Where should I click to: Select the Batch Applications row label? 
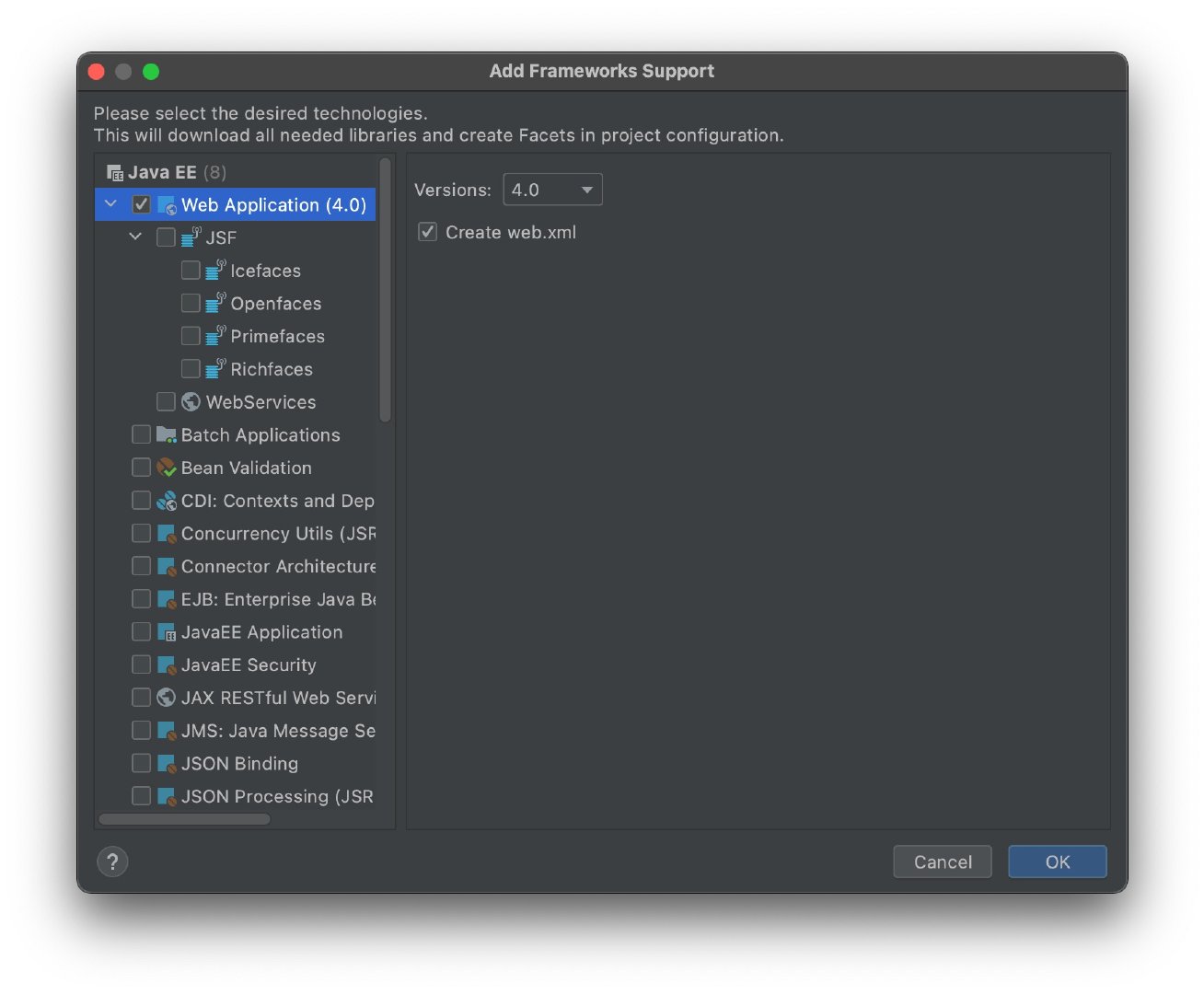coord(260,435)
